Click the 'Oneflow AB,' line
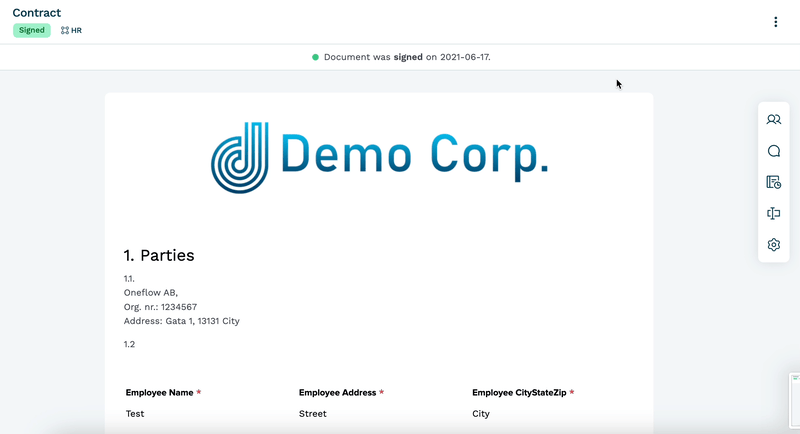The width and height of the screenshot is (800, 434). pos(151,293)
